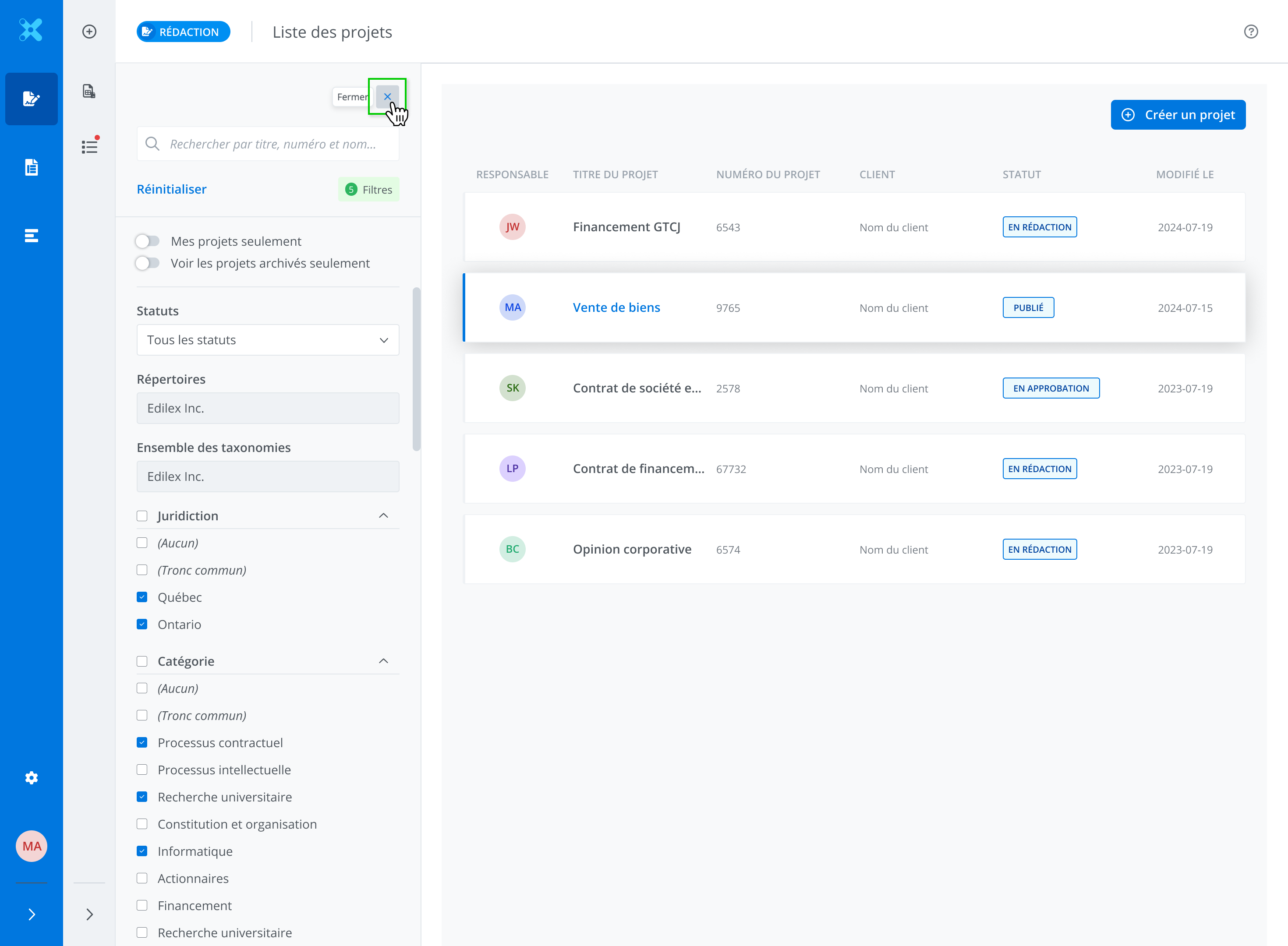Screen dimensions: 1288x946
Task: Click the RÉDACTION module badge
Action: pyautogui.click(x=183, y=32)
